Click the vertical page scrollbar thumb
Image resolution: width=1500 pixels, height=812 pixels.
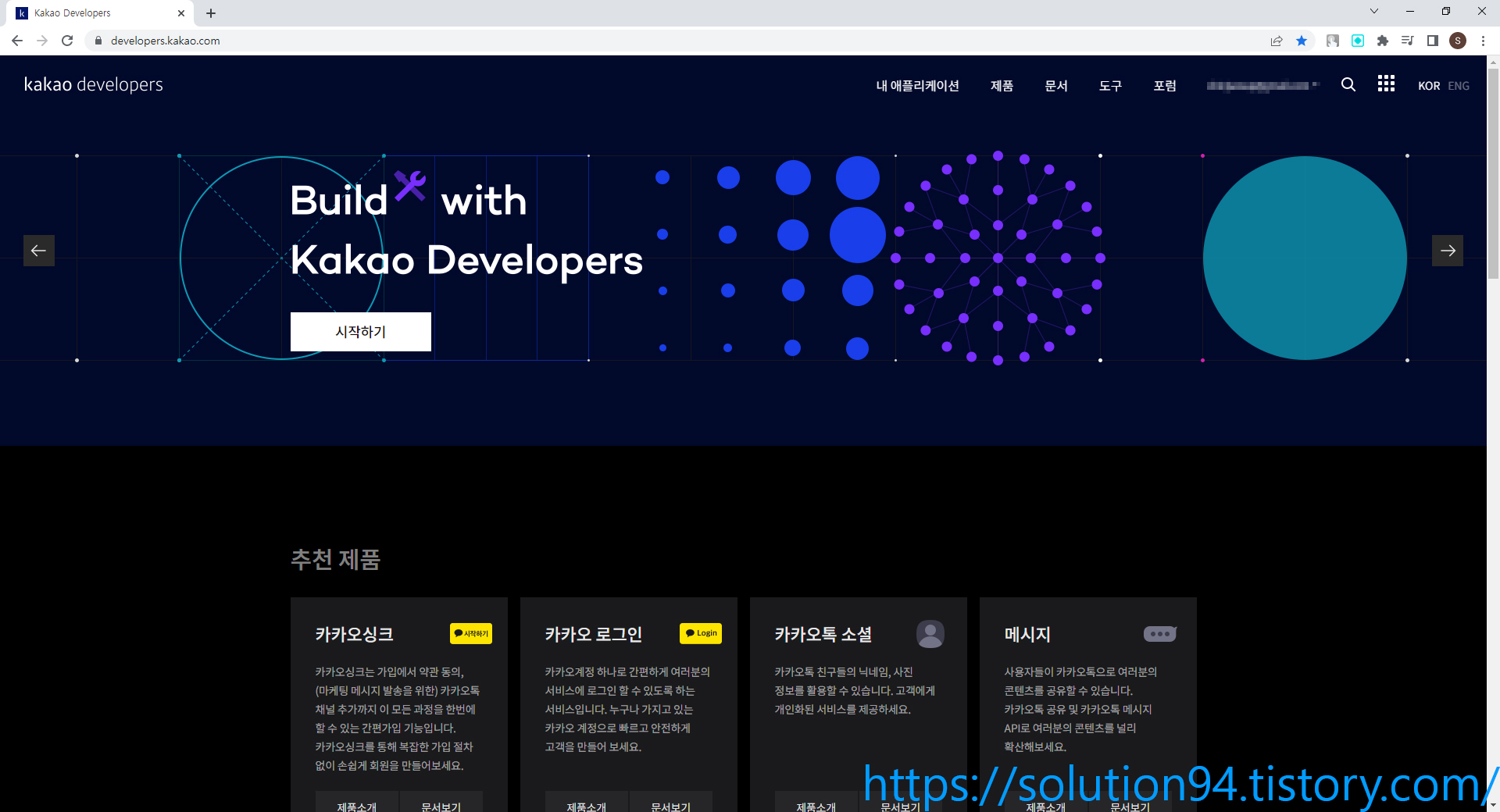[1493, 172]
